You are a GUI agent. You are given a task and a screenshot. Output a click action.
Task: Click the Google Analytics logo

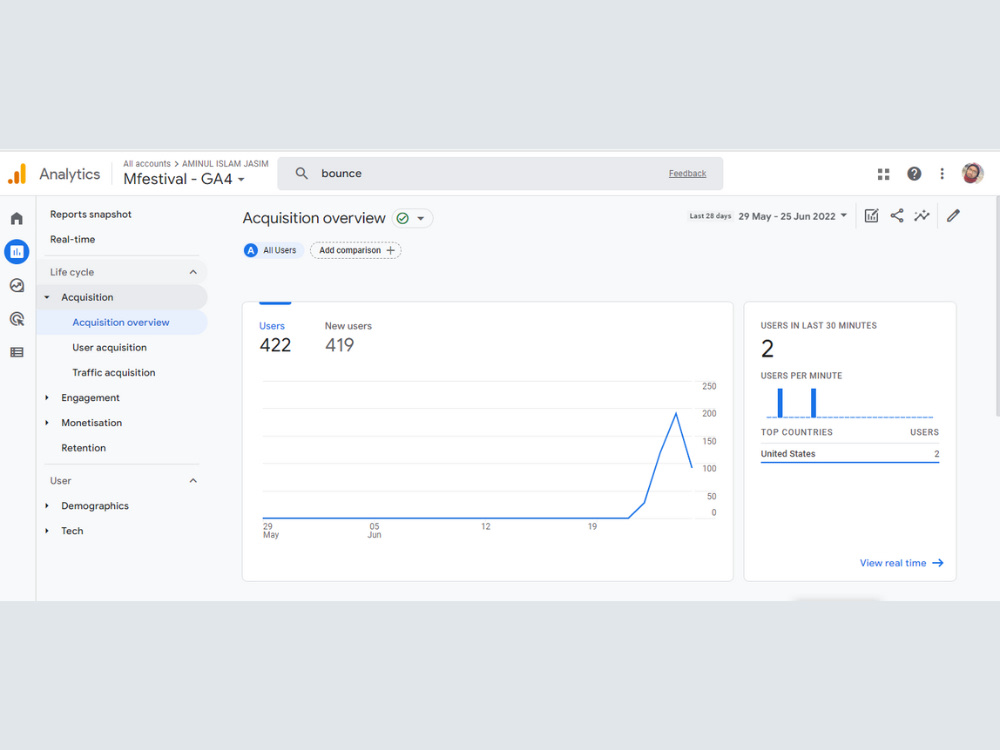click(x=17, y=173)
